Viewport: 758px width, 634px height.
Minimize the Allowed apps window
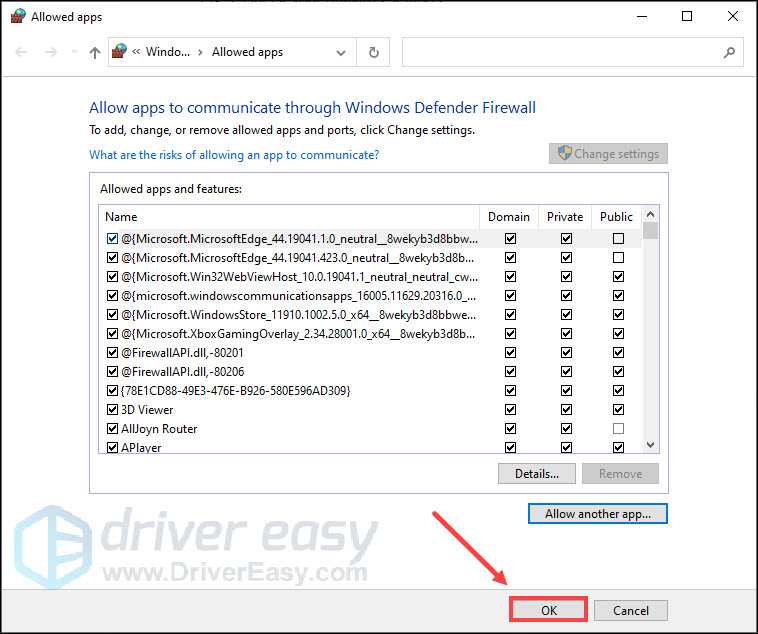pos(642,16)
